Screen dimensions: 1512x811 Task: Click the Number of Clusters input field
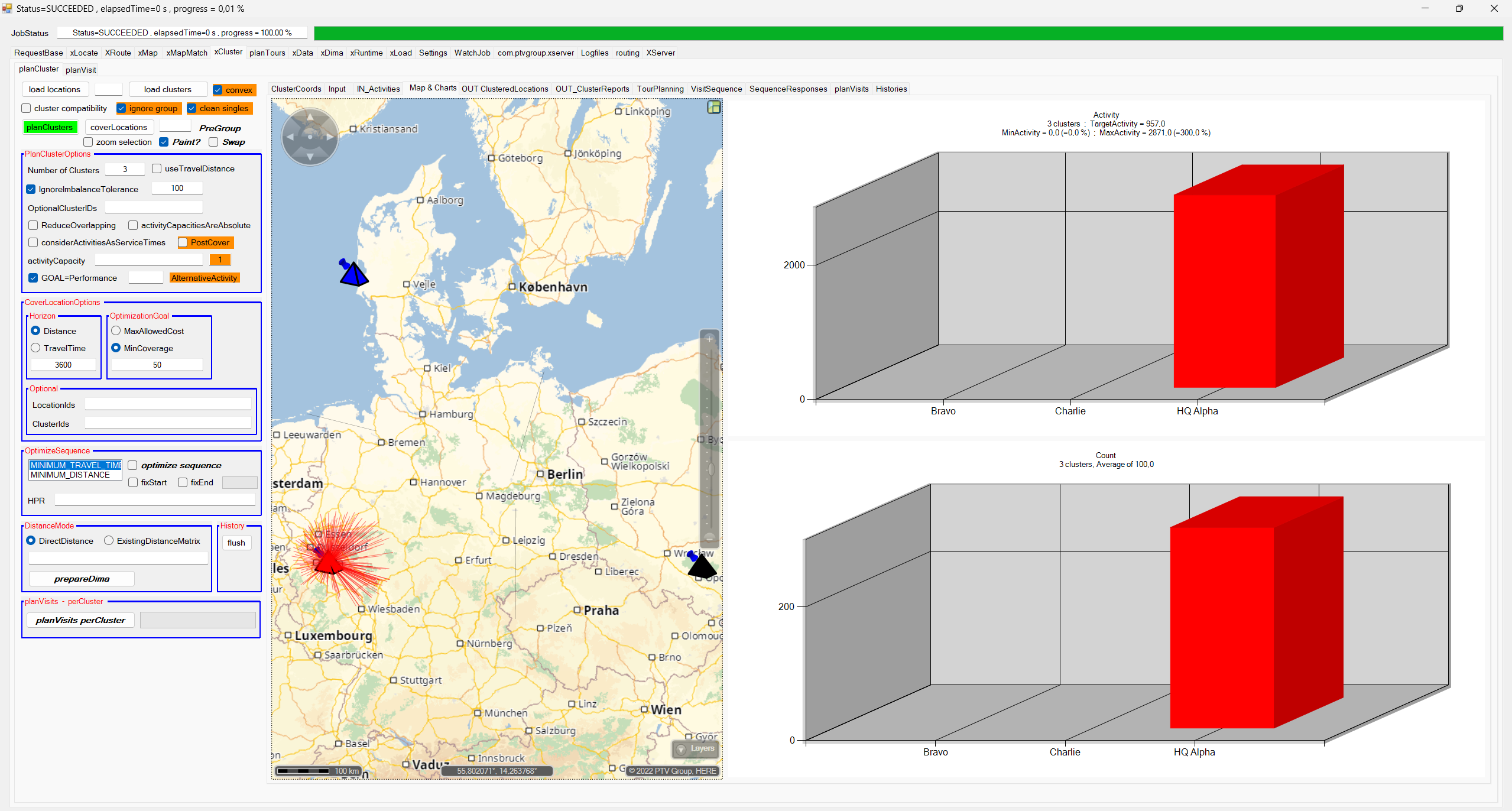coord(125,169)
